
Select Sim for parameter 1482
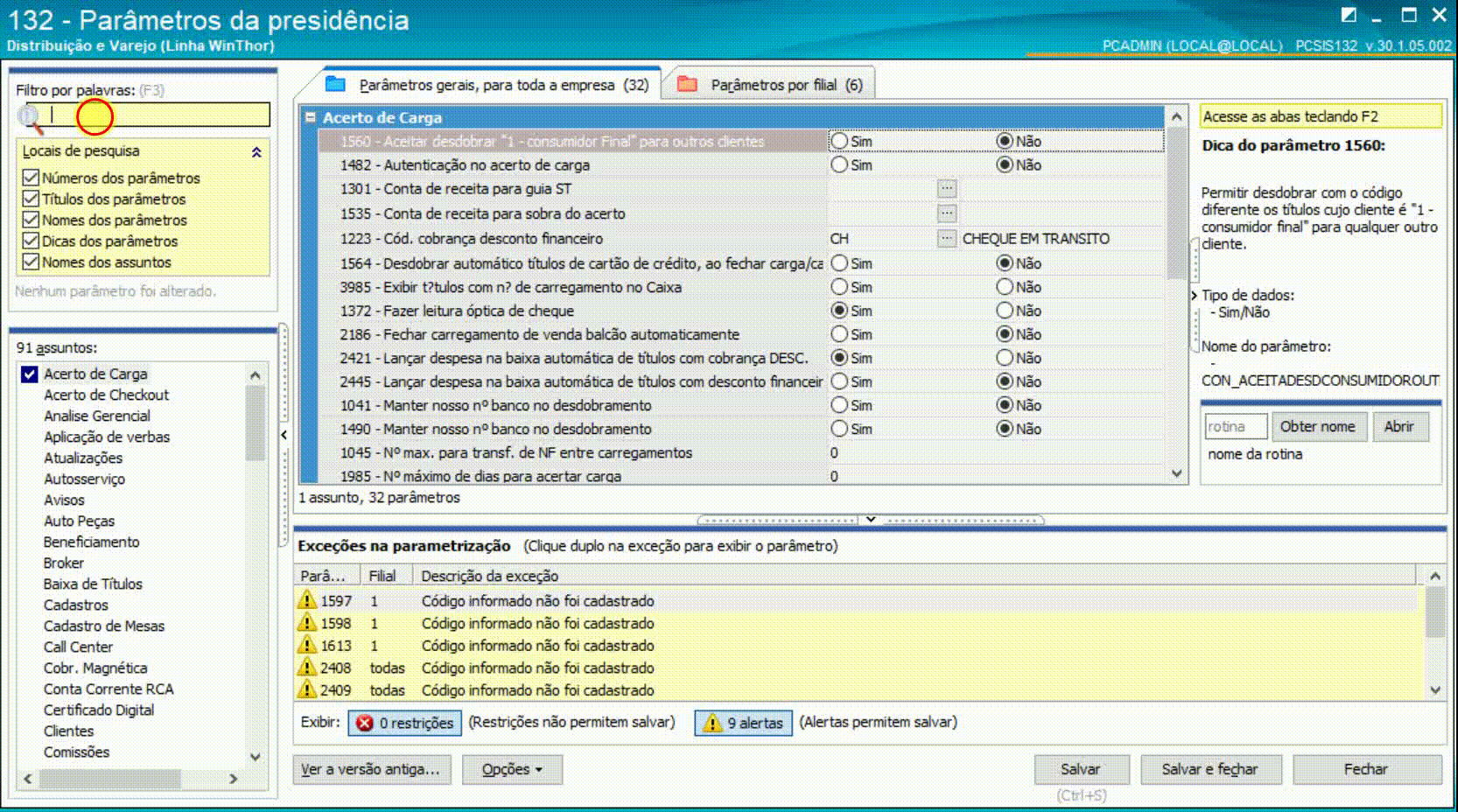pos(839,164)
